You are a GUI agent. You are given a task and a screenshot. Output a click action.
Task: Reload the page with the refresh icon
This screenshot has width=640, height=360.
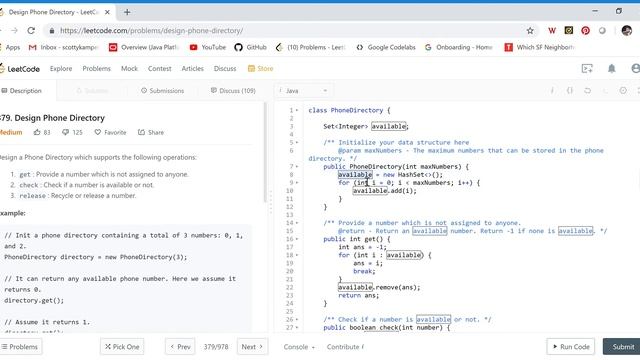point(31,31)
